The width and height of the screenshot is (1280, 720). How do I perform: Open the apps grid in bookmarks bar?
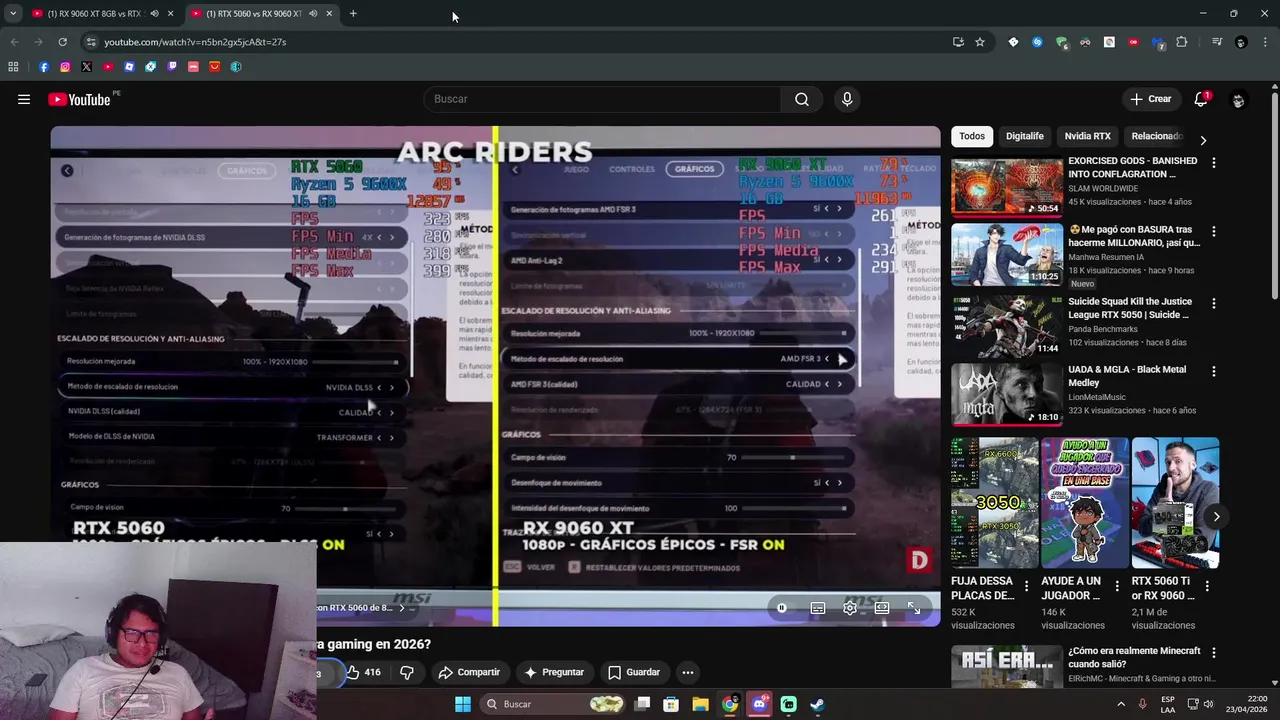(13, 67)
